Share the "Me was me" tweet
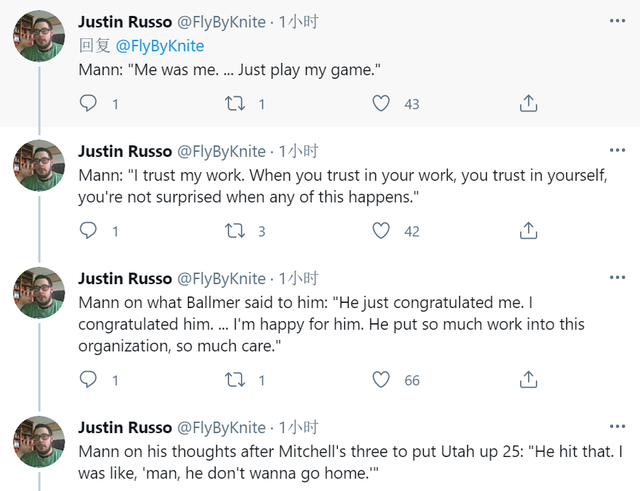This screenshot has height=491, width=640. 528,103
